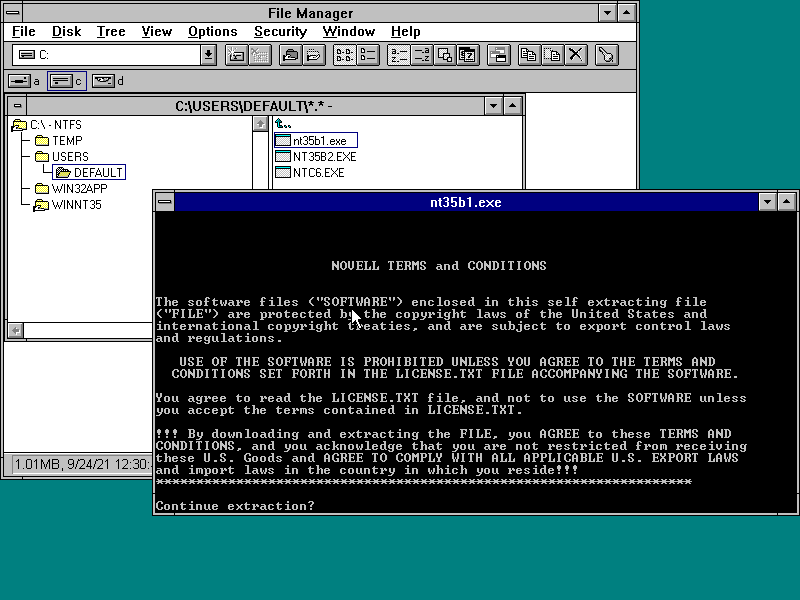
Task: Select the nt35b1.exe file
Action: tap(316, 140)
